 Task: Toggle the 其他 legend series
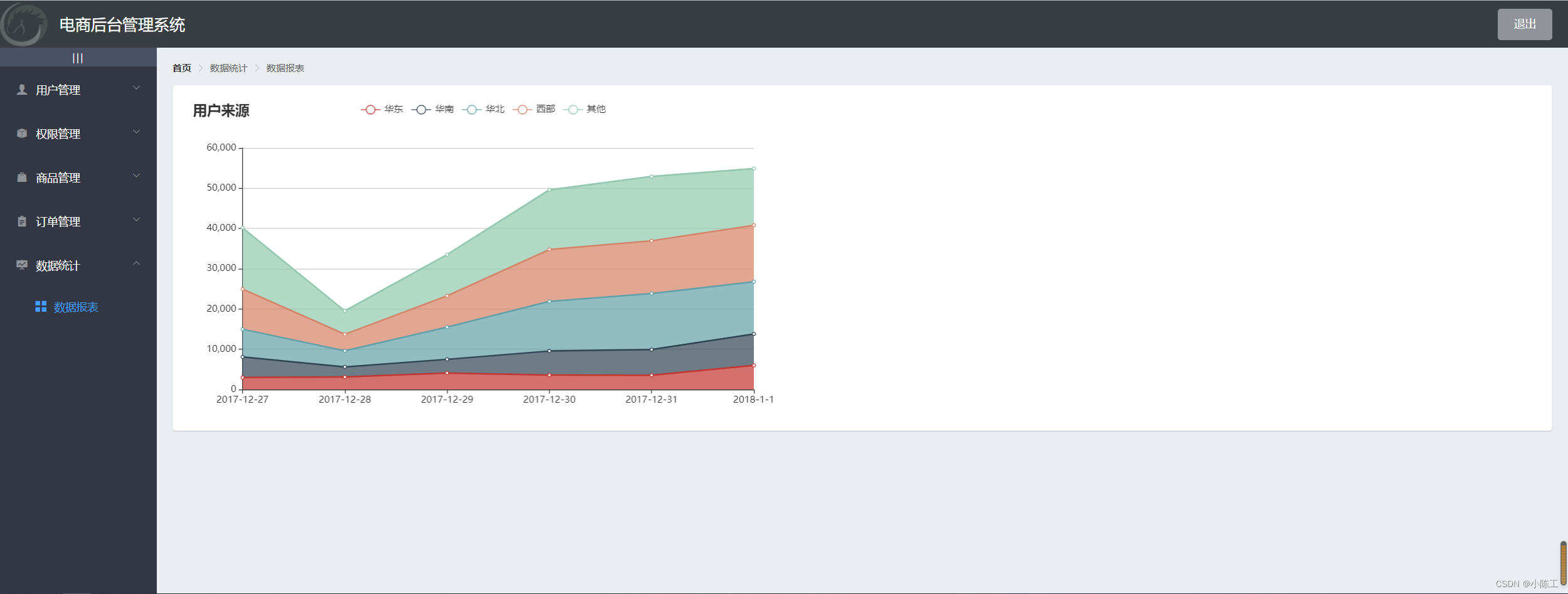(585, 109)
